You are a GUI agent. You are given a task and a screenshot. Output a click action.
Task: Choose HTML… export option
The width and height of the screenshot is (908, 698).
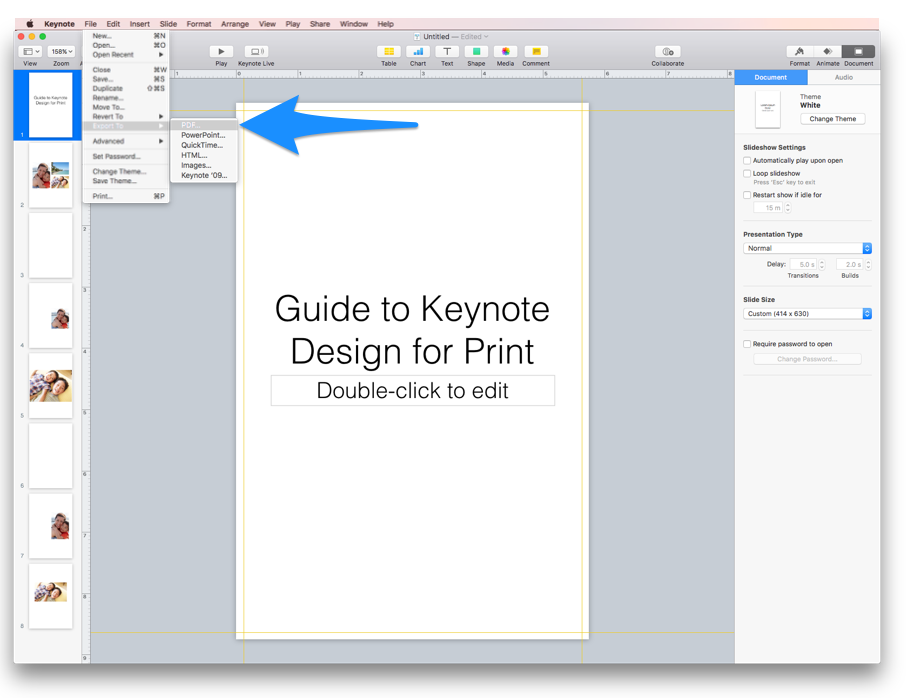pos(204,155)
